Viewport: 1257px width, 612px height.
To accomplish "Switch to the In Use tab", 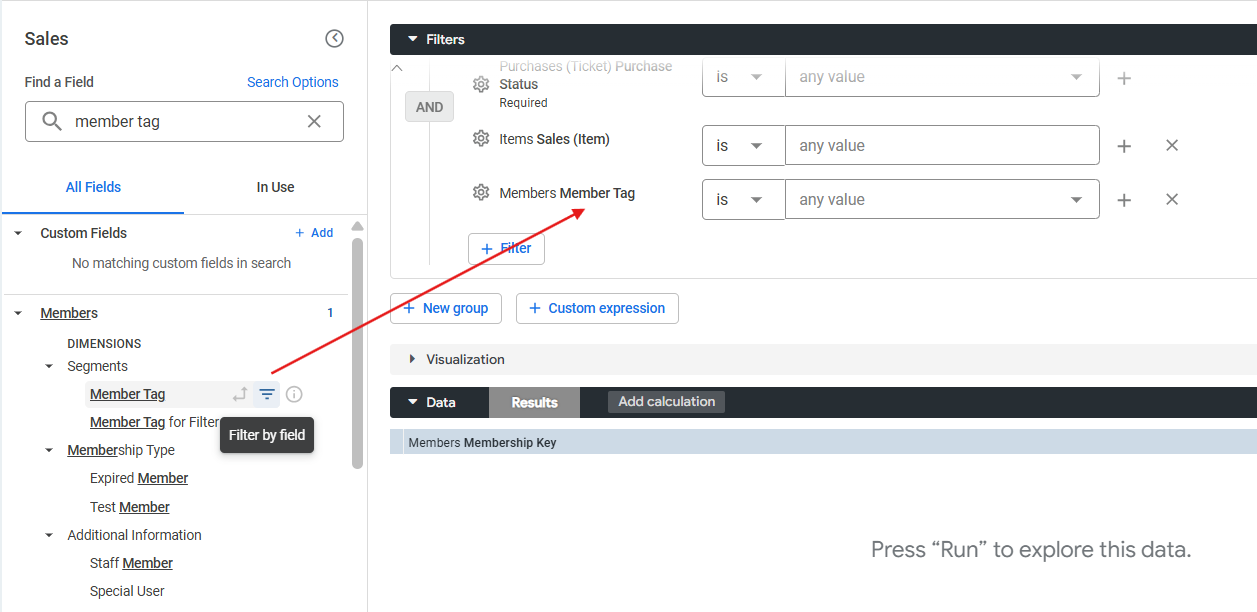I will 275,187.
